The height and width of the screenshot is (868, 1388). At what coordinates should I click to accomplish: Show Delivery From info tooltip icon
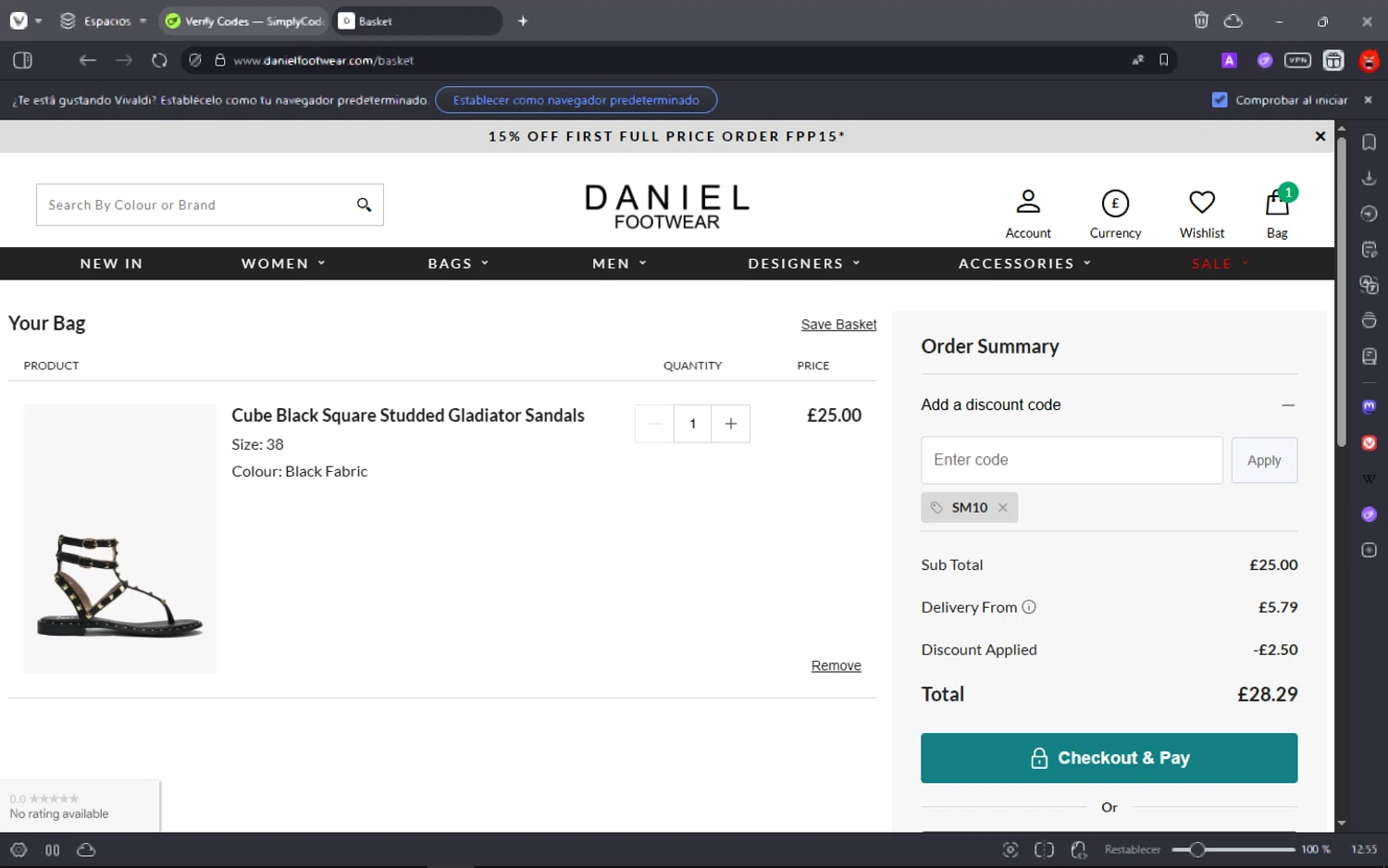point(1029,607)
